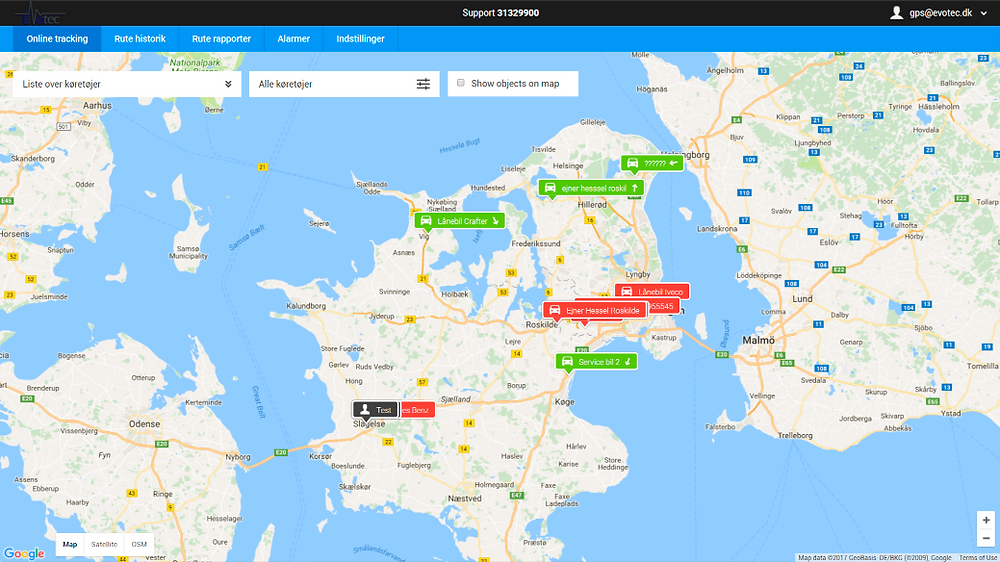Click the Næstved town label
Screen dimensions: 1000x562
(x=464, y=498)
